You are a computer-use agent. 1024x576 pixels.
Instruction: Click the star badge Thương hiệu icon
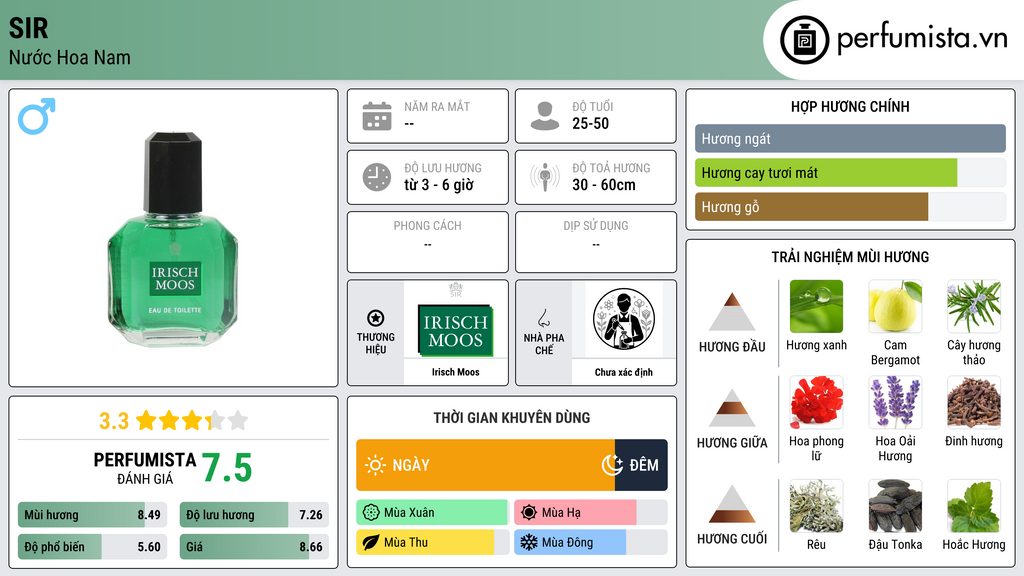pos(376,319)
